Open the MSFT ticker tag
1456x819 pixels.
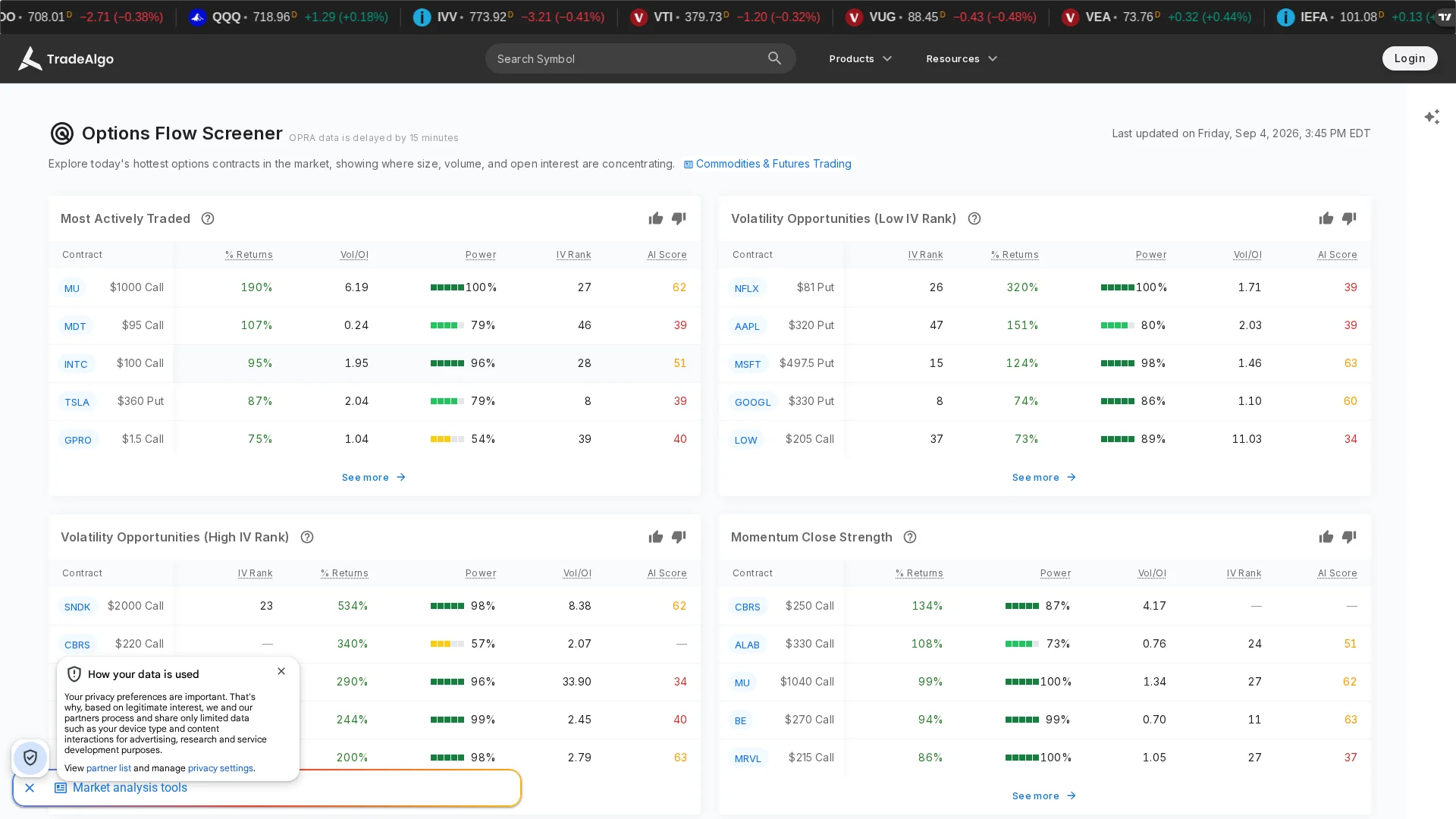tap(748, 364)
